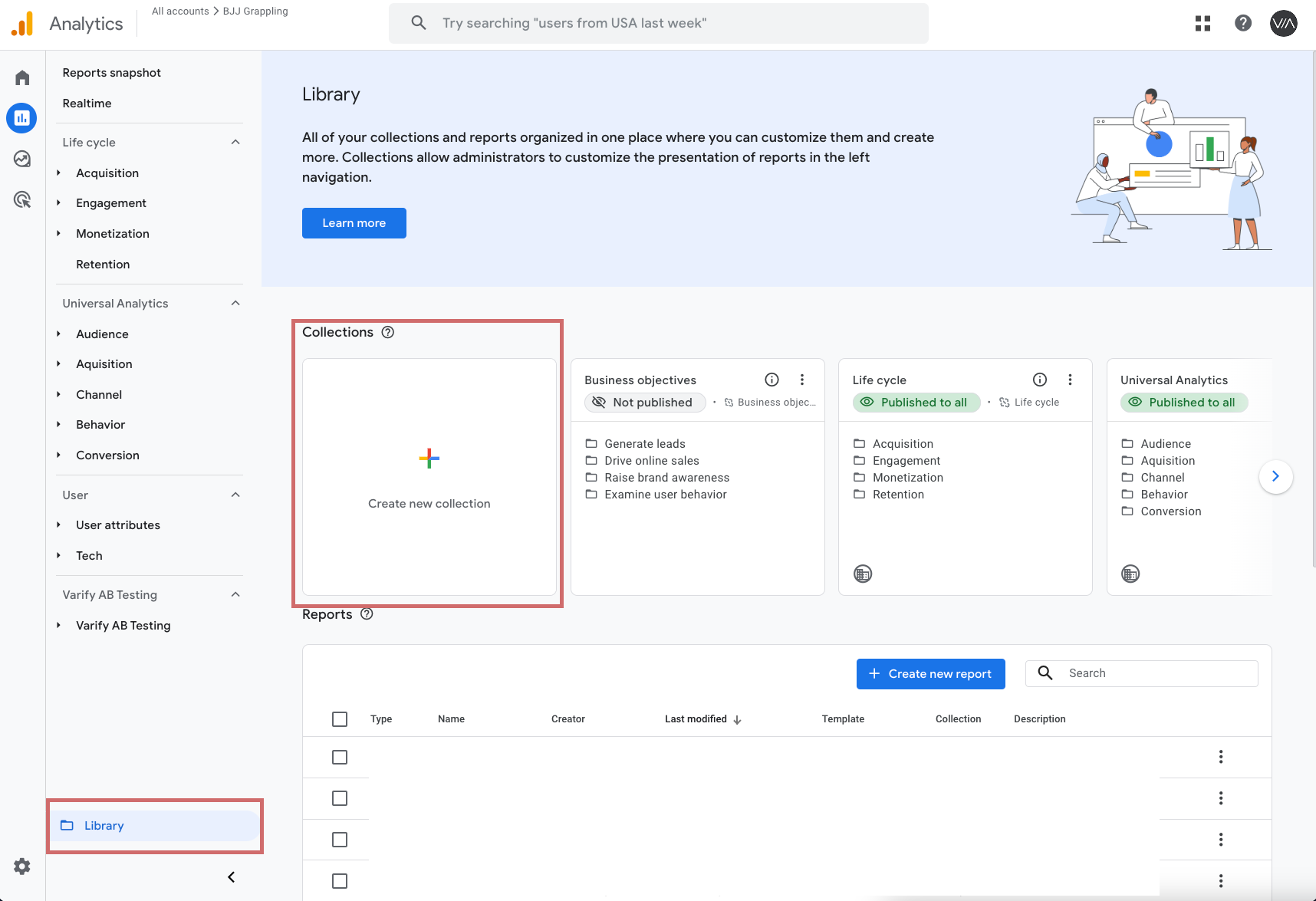
Task: Open more options for second report row
Action: (1221, 798)
